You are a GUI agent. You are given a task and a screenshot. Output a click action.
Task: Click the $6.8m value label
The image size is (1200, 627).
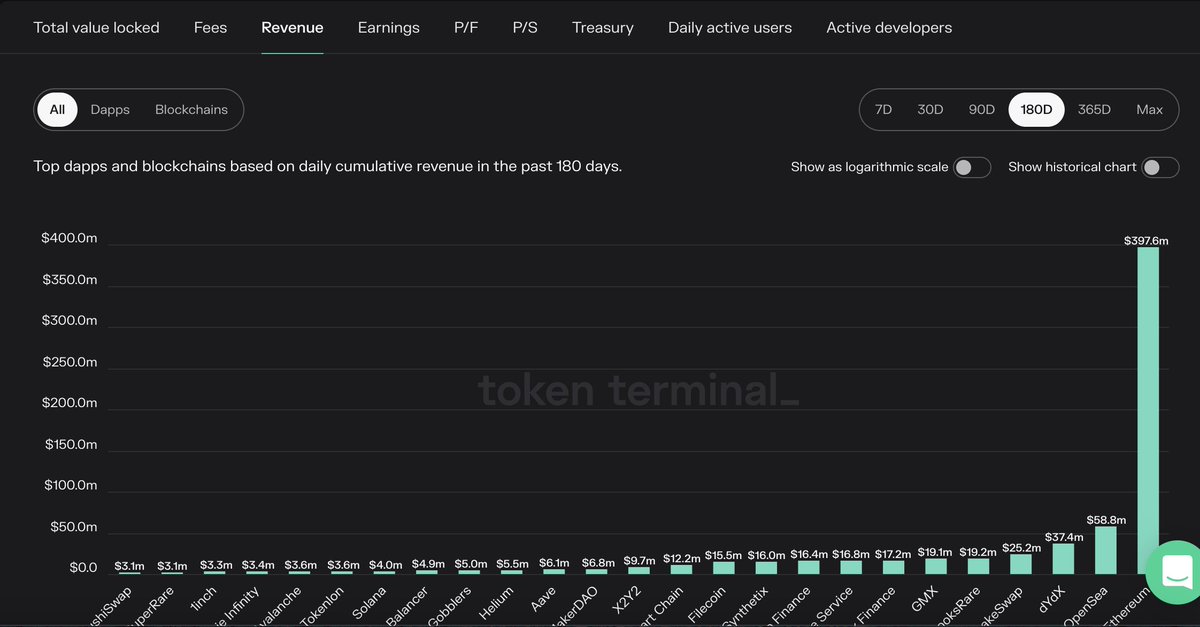point(599,564)
